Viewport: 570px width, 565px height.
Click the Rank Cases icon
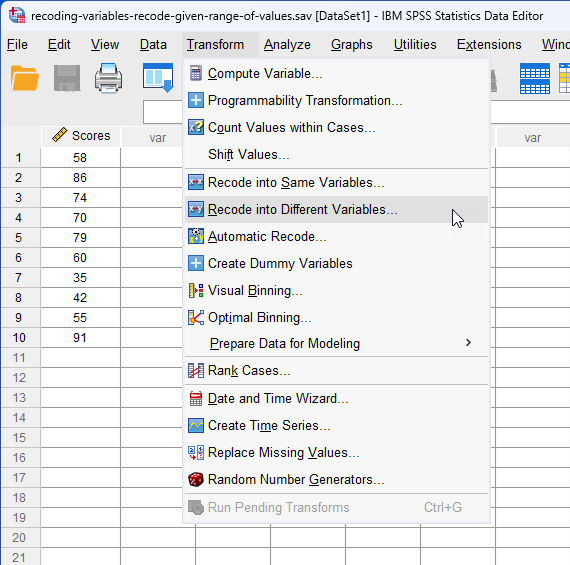pos(196,371)
